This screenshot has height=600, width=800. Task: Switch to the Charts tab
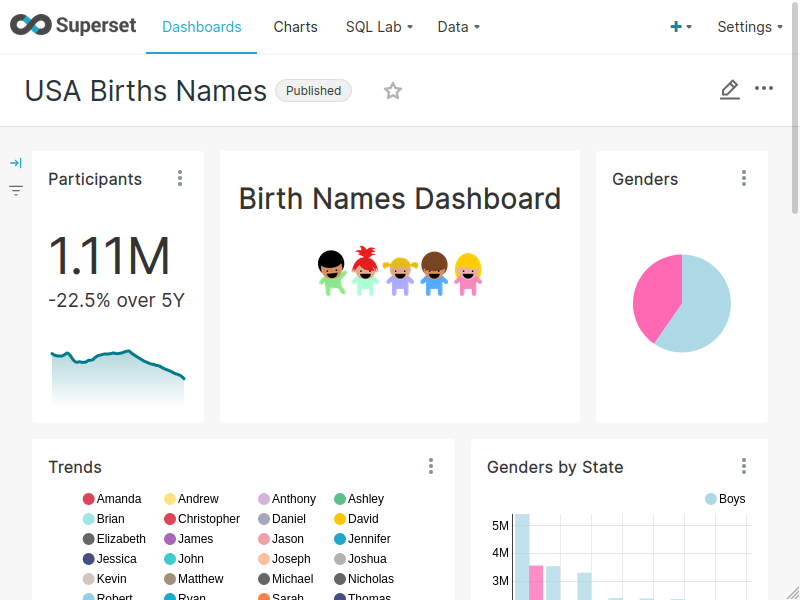295,27
